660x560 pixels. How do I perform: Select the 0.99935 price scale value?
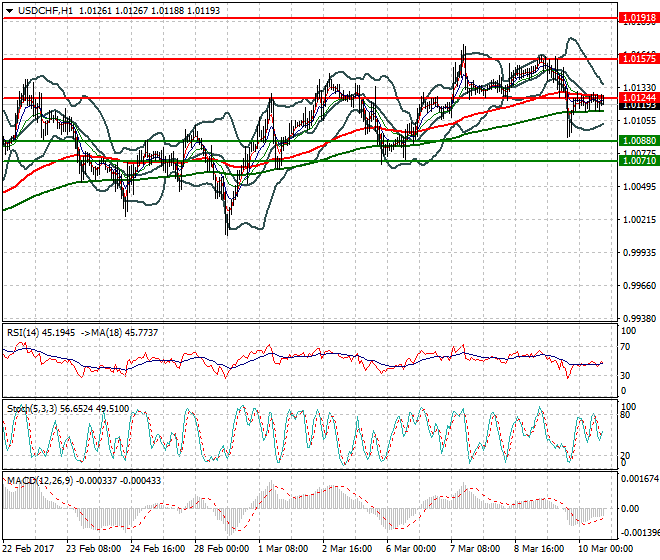639,253
